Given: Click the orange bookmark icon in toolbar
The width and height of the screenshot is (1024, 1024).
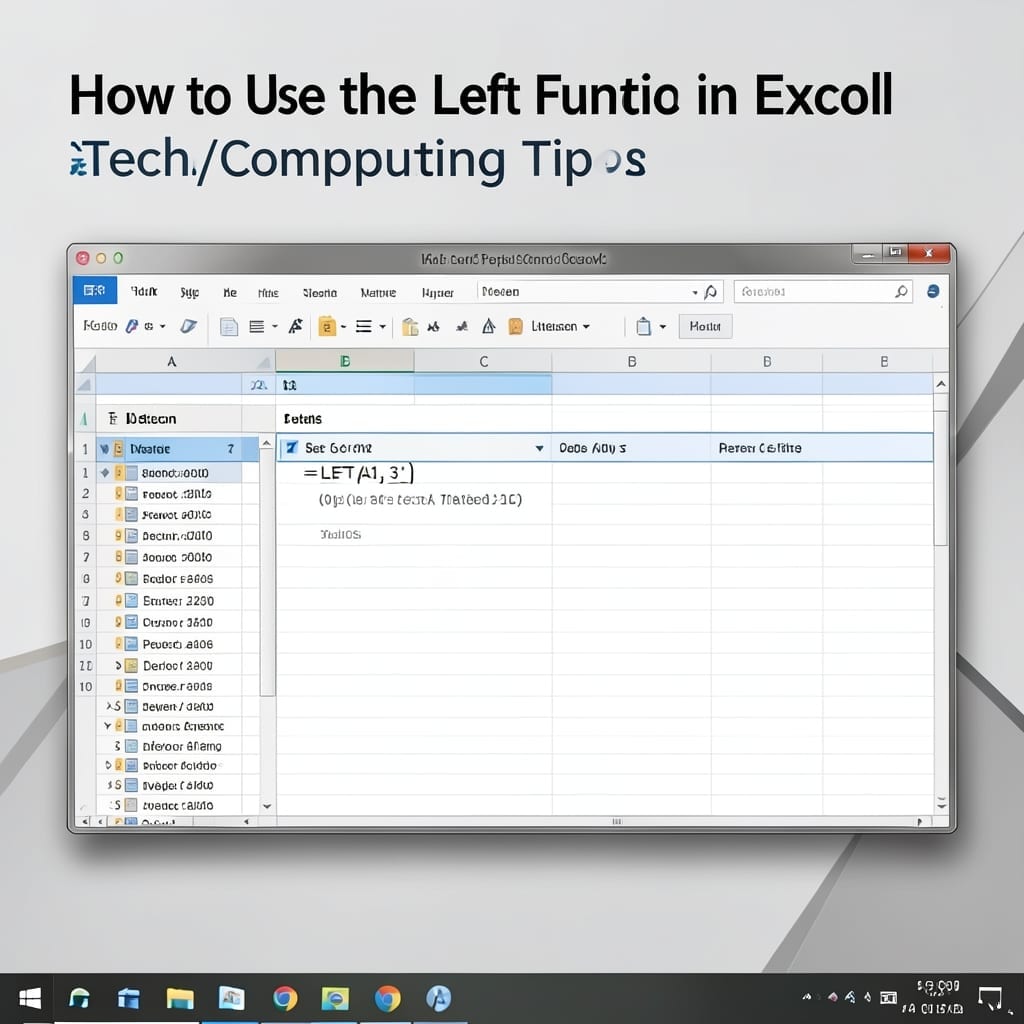Looking at the screenshot, I should click(x=515, y=326).
